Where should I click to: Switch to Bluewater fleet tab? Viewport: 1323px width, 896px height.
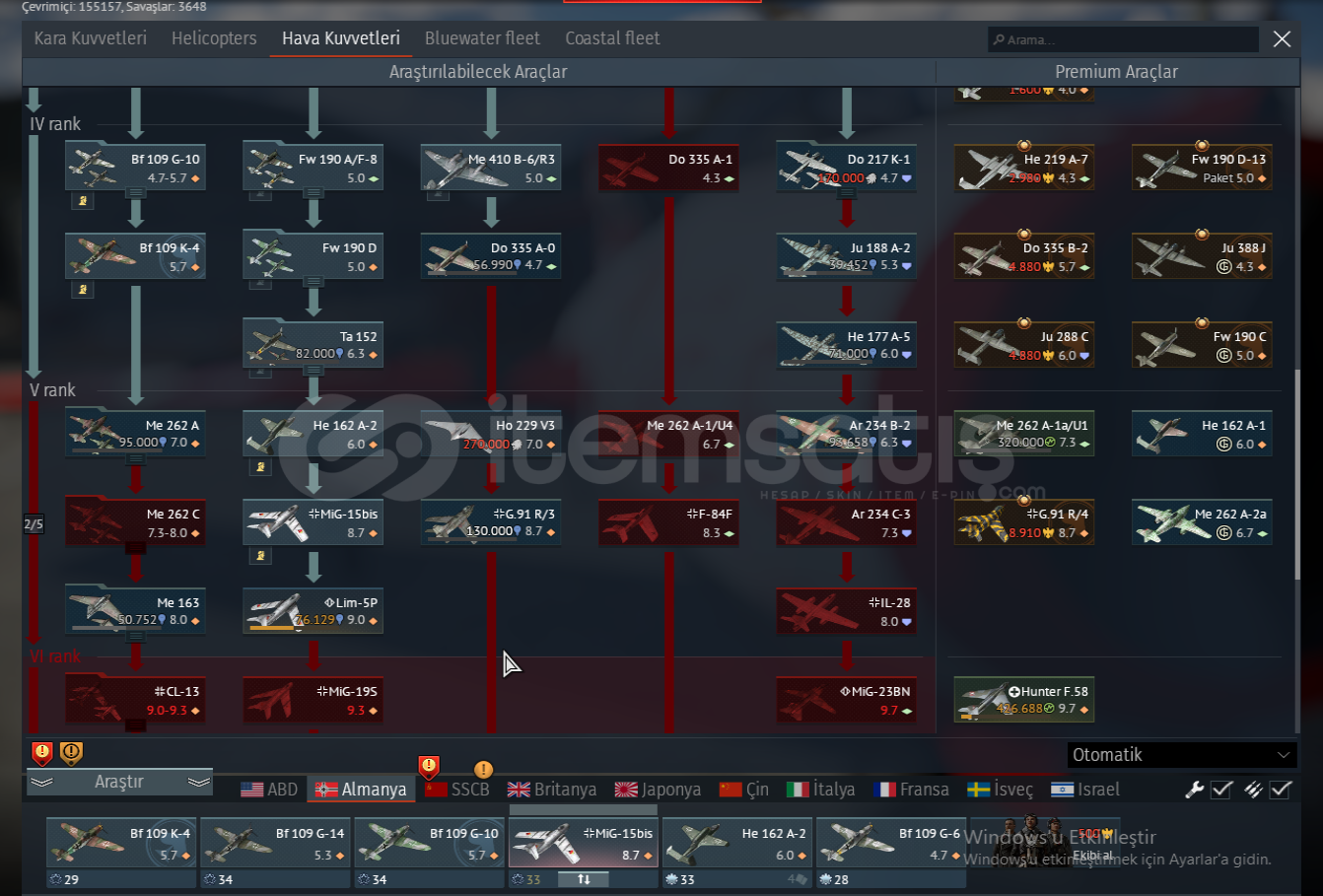coord(482,38)
